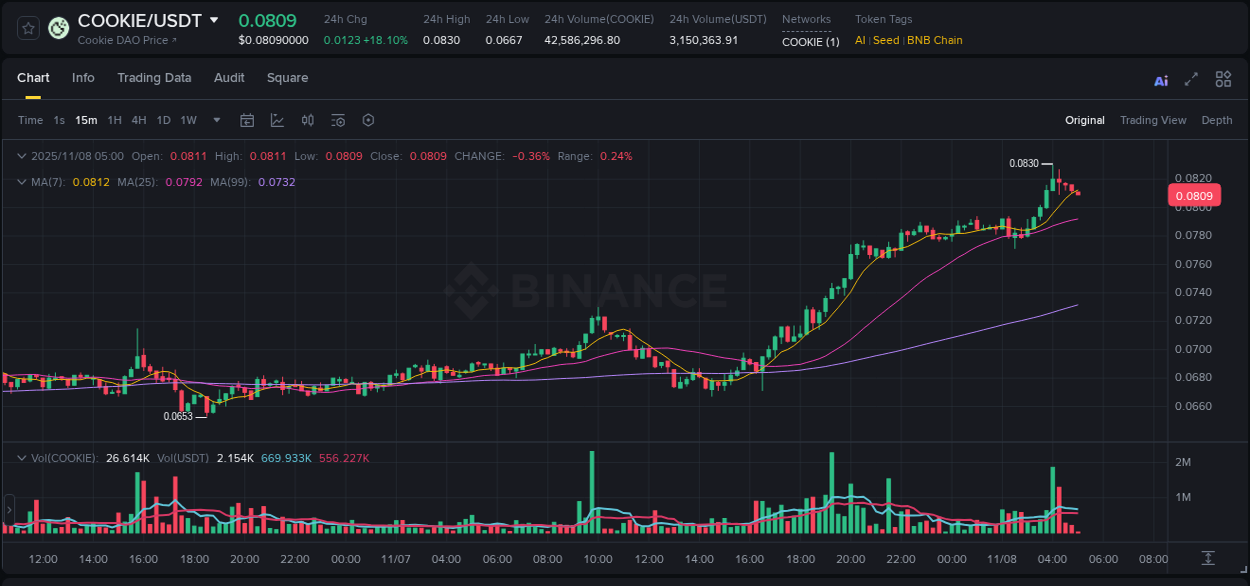
Task: Expand chart to fullscreen with diagonal arrows icon
Action: 1191,79
